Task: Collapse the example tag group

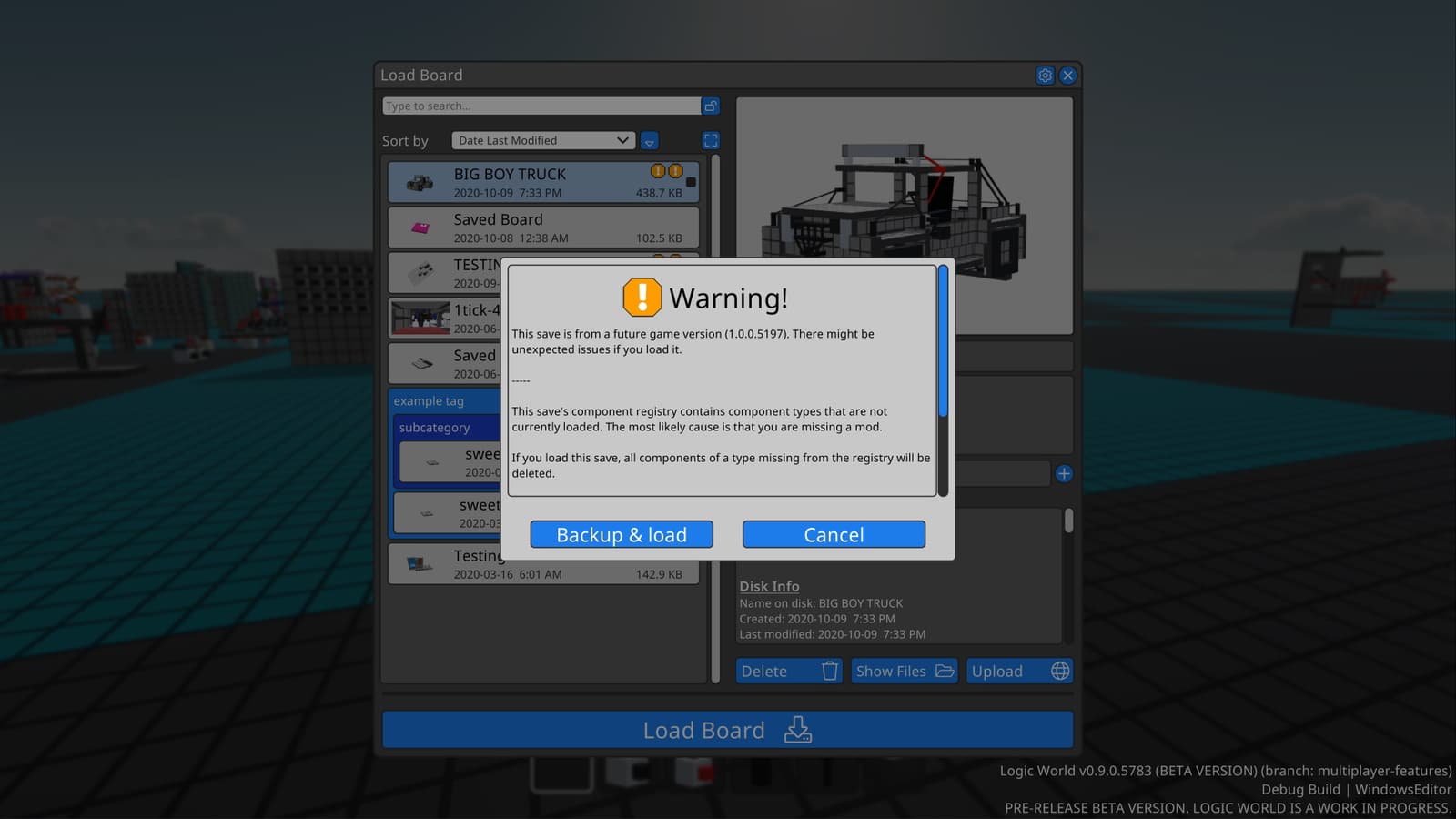Action: tap(429, 401)
